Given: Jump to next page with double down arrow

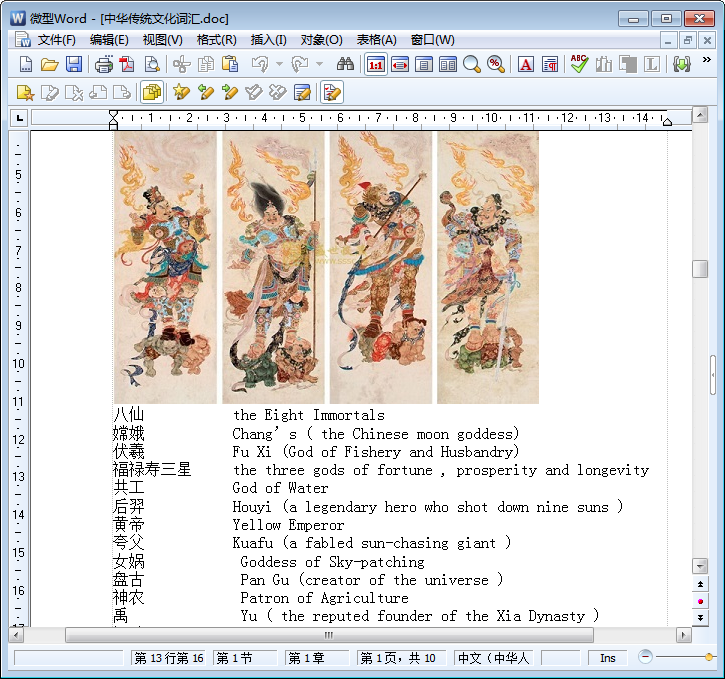Looking at the screenshot, I should point(700,618).
